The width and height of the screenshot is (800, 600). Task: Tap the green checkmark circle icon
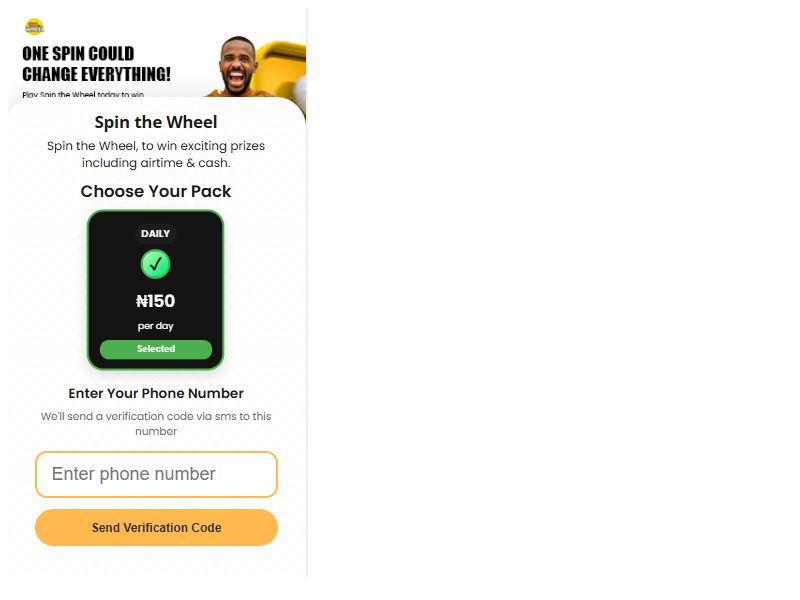155,264
